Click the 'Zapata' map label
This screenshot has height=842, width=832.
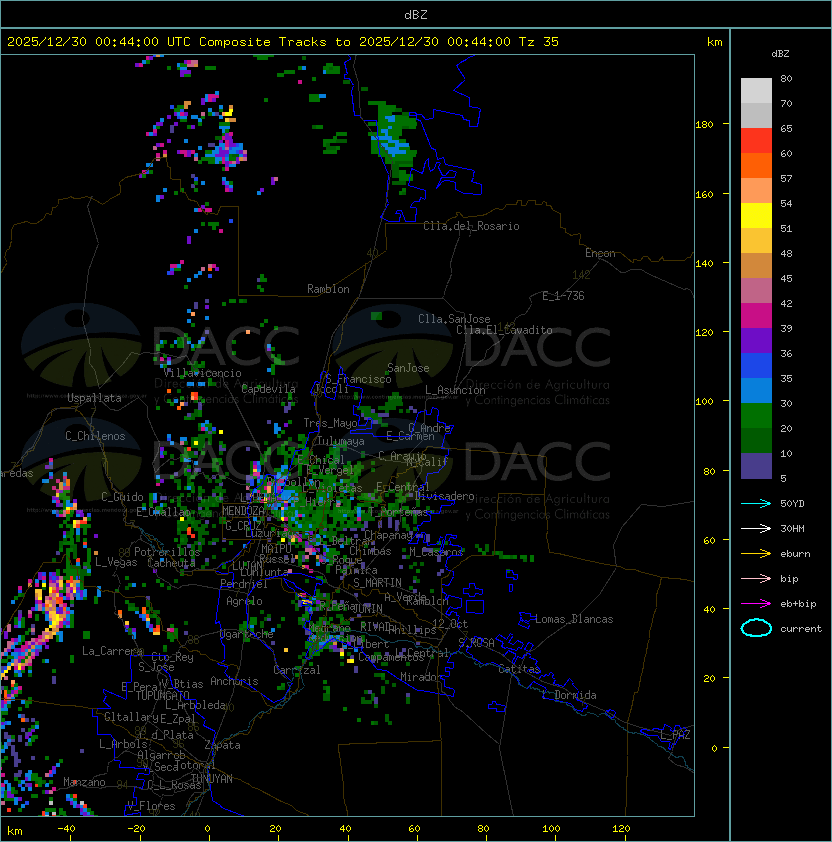tap(222, 745)
